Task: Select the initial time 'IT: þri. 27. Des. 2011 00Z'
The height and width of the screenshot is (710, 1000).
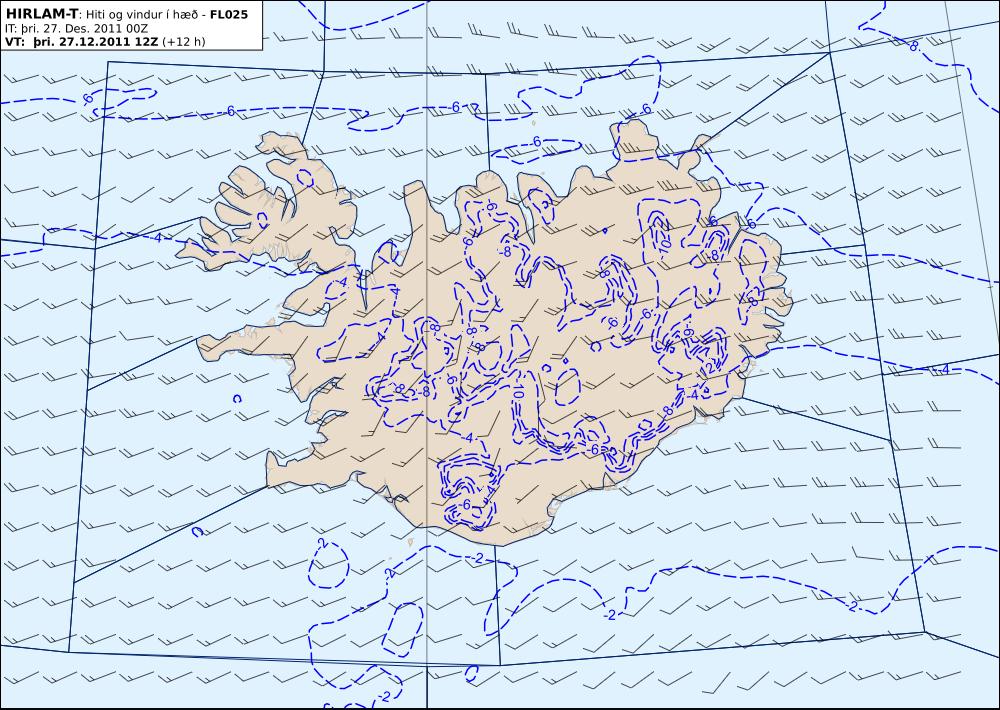Action: [x=76, y=29]
